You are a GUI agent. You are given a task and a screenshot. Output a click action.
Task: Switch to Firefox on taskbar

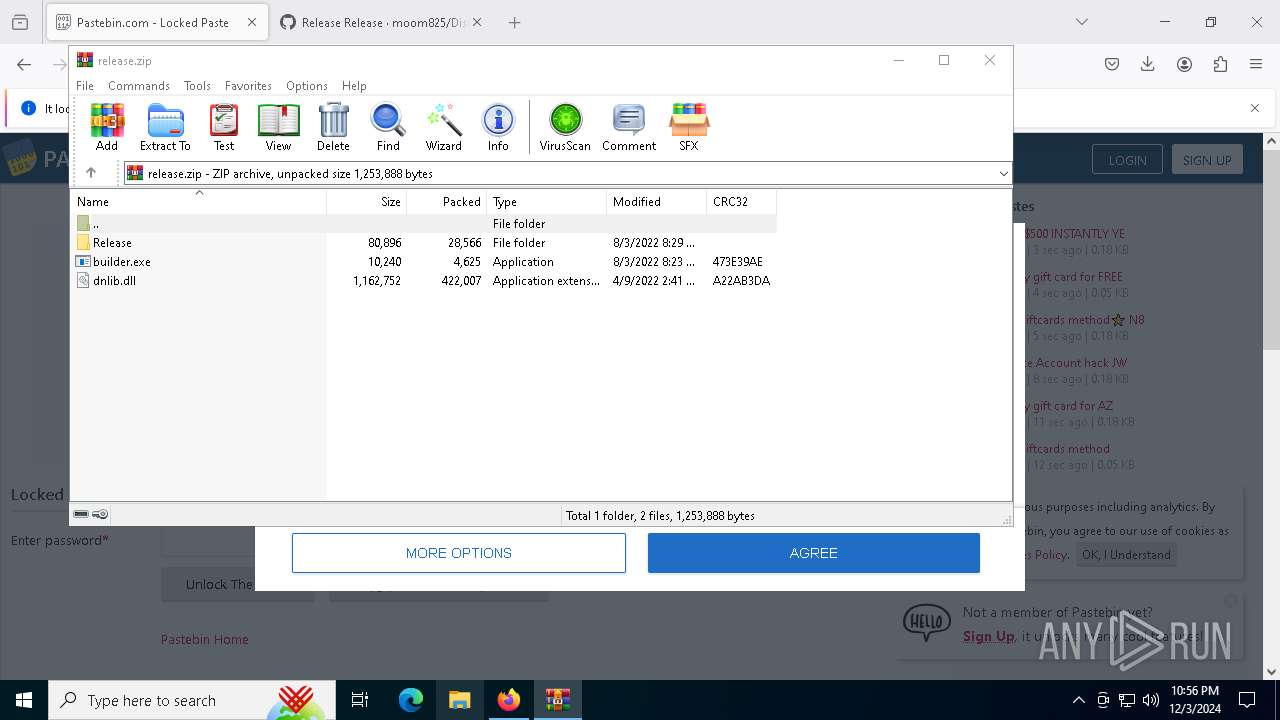509,700
